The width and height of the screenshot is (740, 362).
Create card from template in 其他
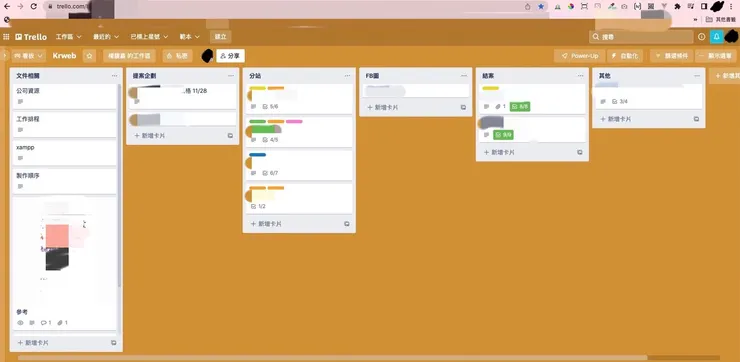[697, 119]
